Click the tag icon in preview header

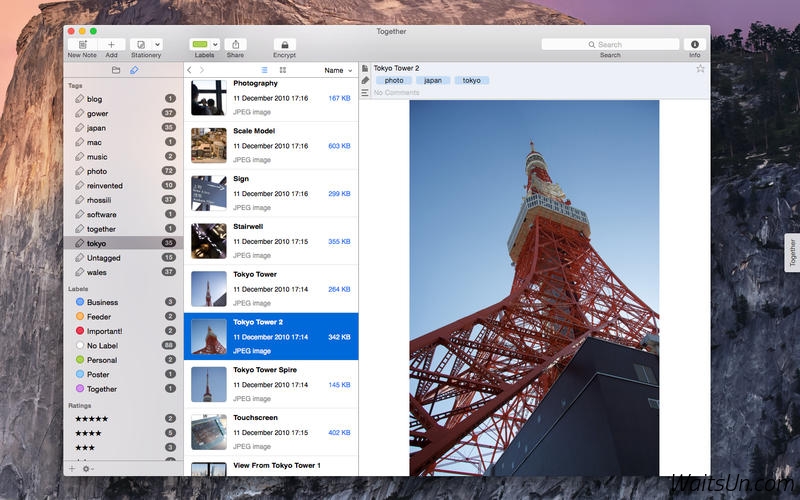[x=365, y=81]
